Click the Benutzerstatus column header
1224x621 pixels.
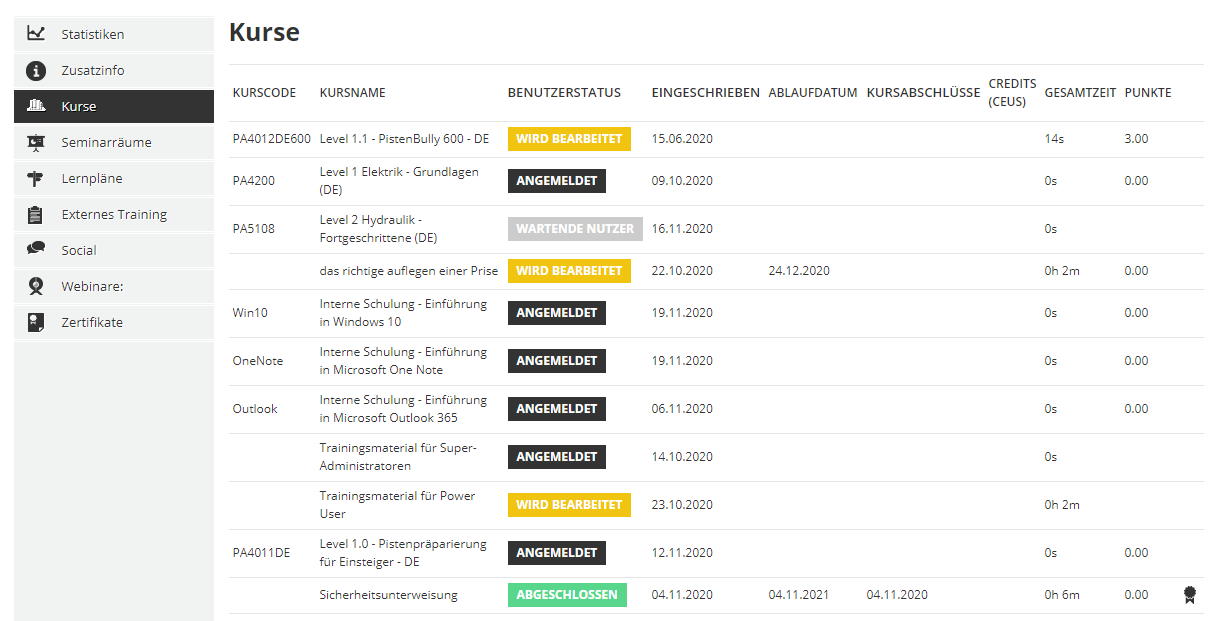tap(564, 93)
